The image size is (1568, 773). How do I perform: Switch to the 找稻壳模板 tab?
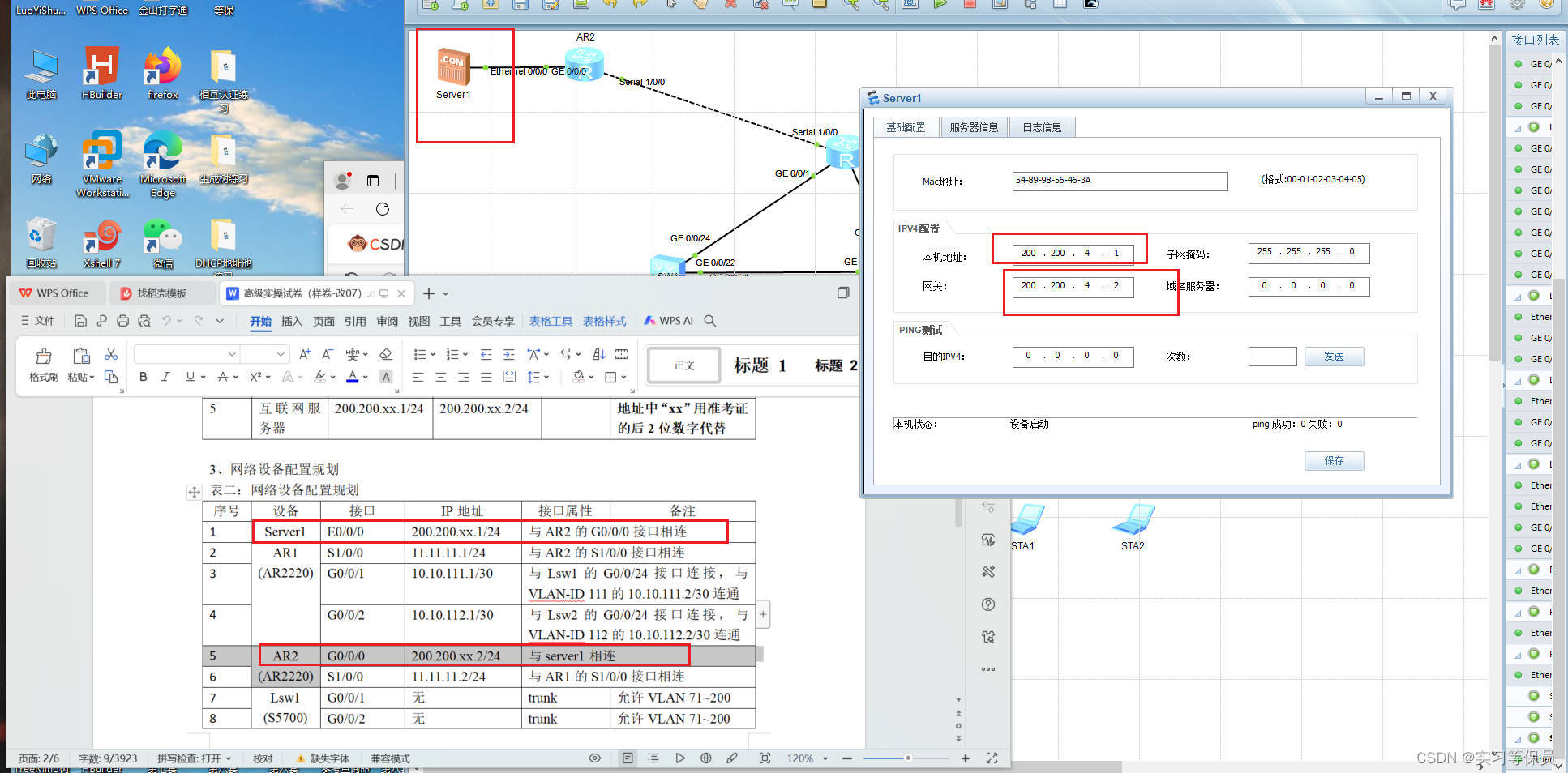(x=161, y=293)
